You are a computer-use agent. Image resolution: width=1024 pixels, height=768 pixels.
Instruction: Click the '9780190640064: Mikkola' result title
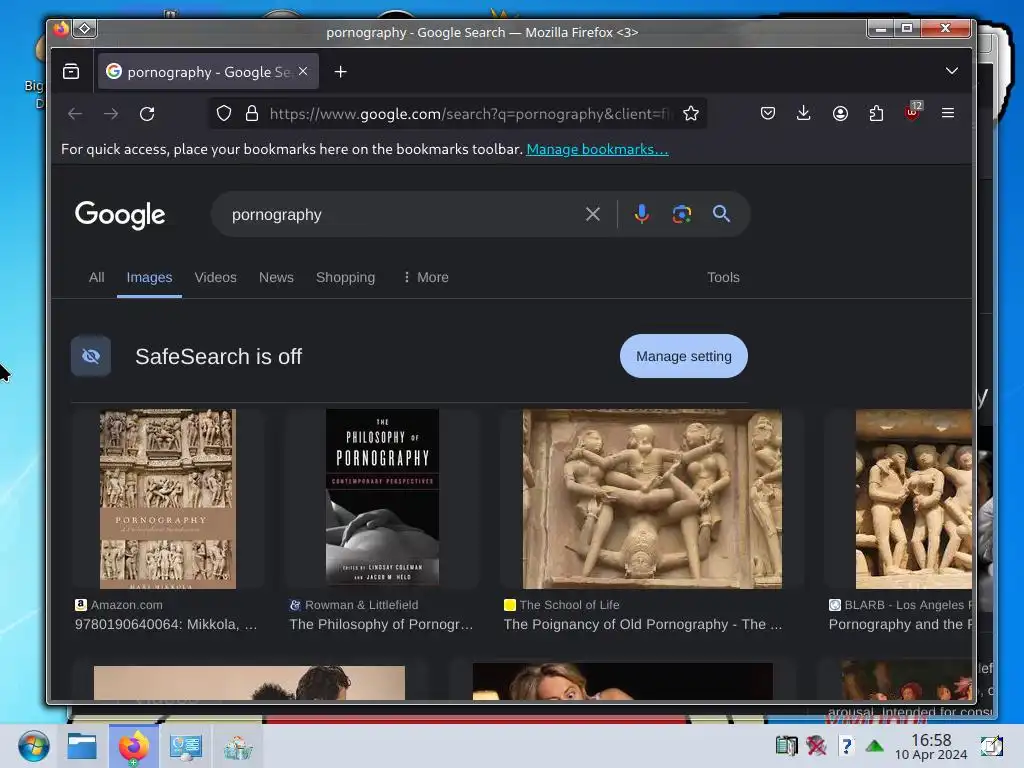pyautogui.click(x=166, y=624)
